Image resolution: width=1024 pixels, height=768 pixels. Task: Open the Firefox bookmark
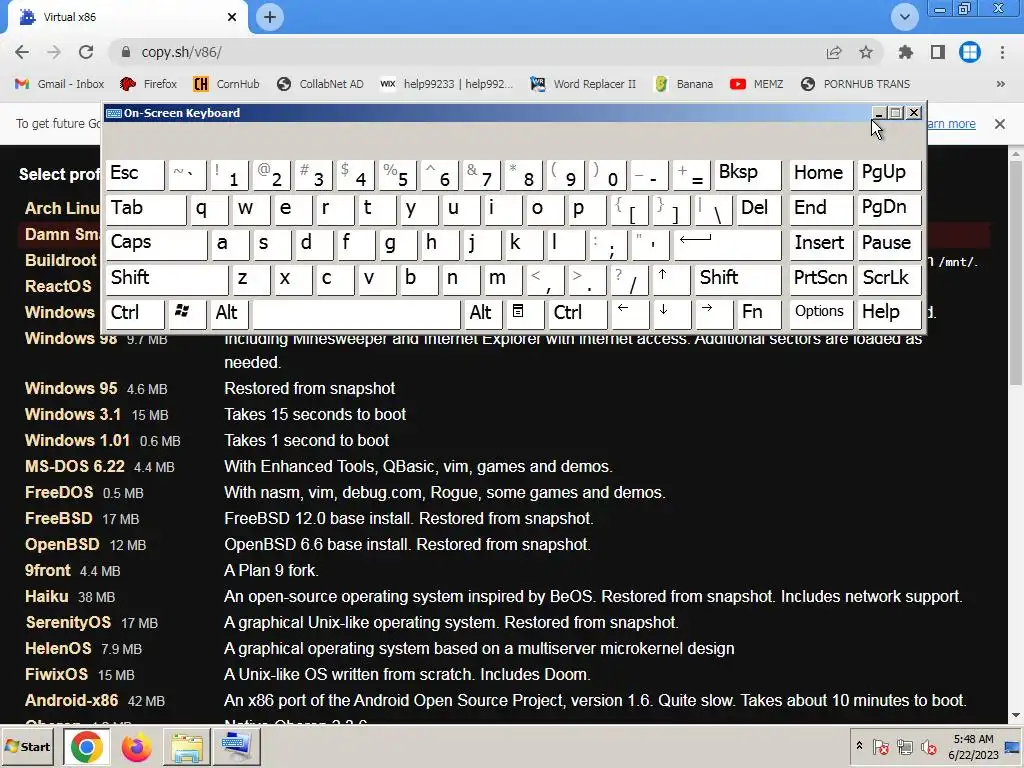pyautogui.click(x=148, y=84)
